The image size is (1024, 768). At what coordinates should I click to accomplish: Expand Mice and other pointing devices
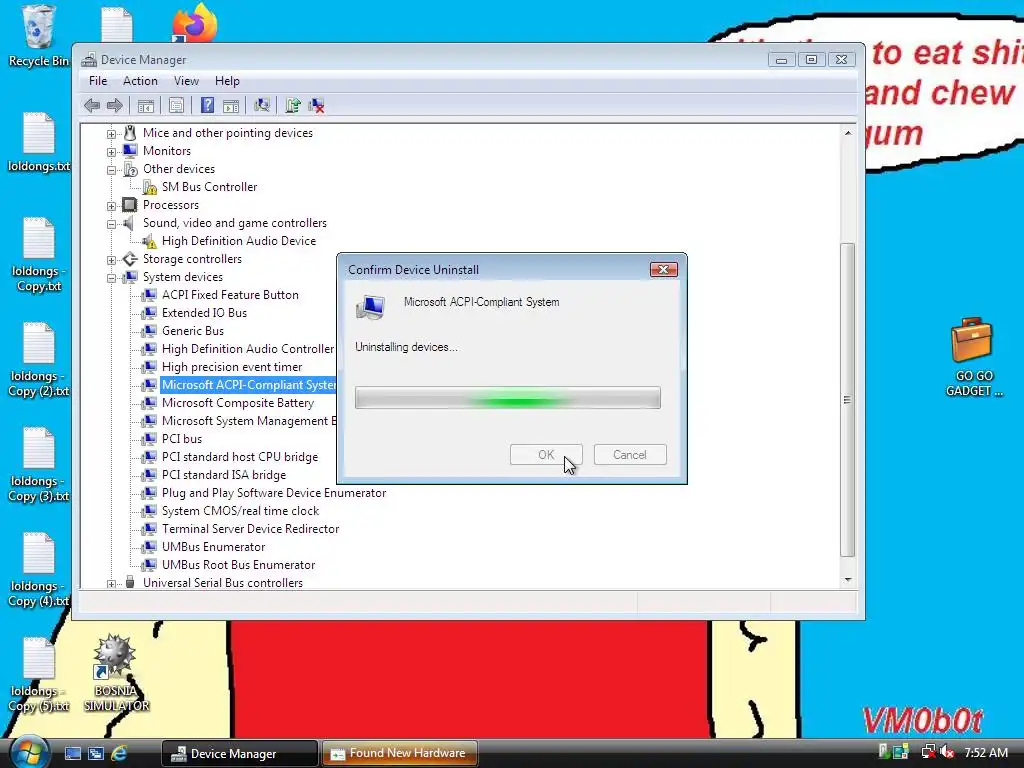tap(112, 134)
